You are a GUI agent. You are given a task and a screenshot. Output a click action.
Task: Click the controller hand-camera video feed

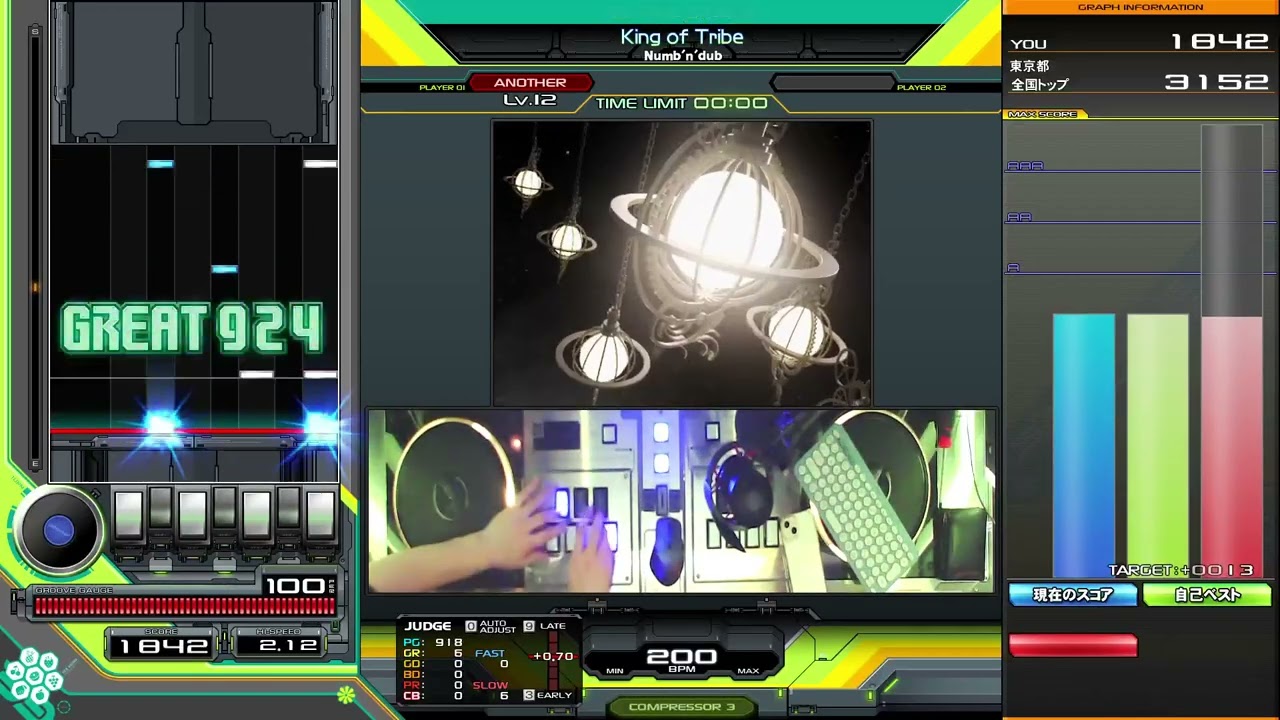681,500
